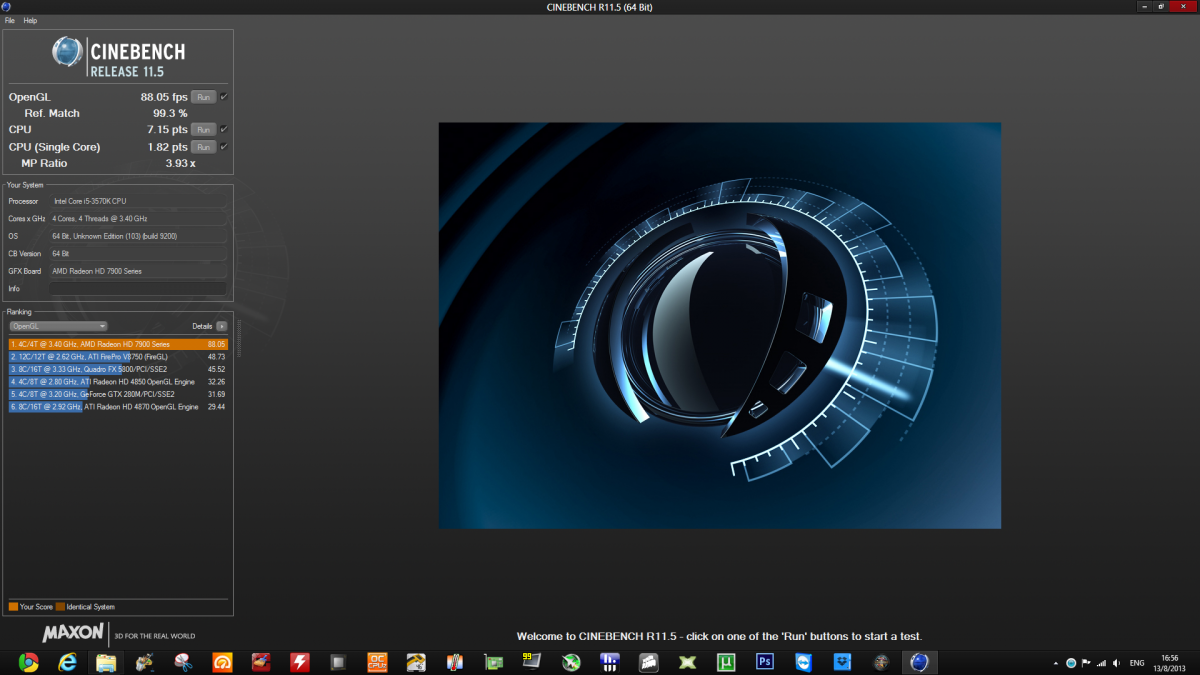This screenshot has height=675, width=1200.
Task: Select ranking row Quadro FX 5800
Action: pyautogui.click(x=118, y=369)
